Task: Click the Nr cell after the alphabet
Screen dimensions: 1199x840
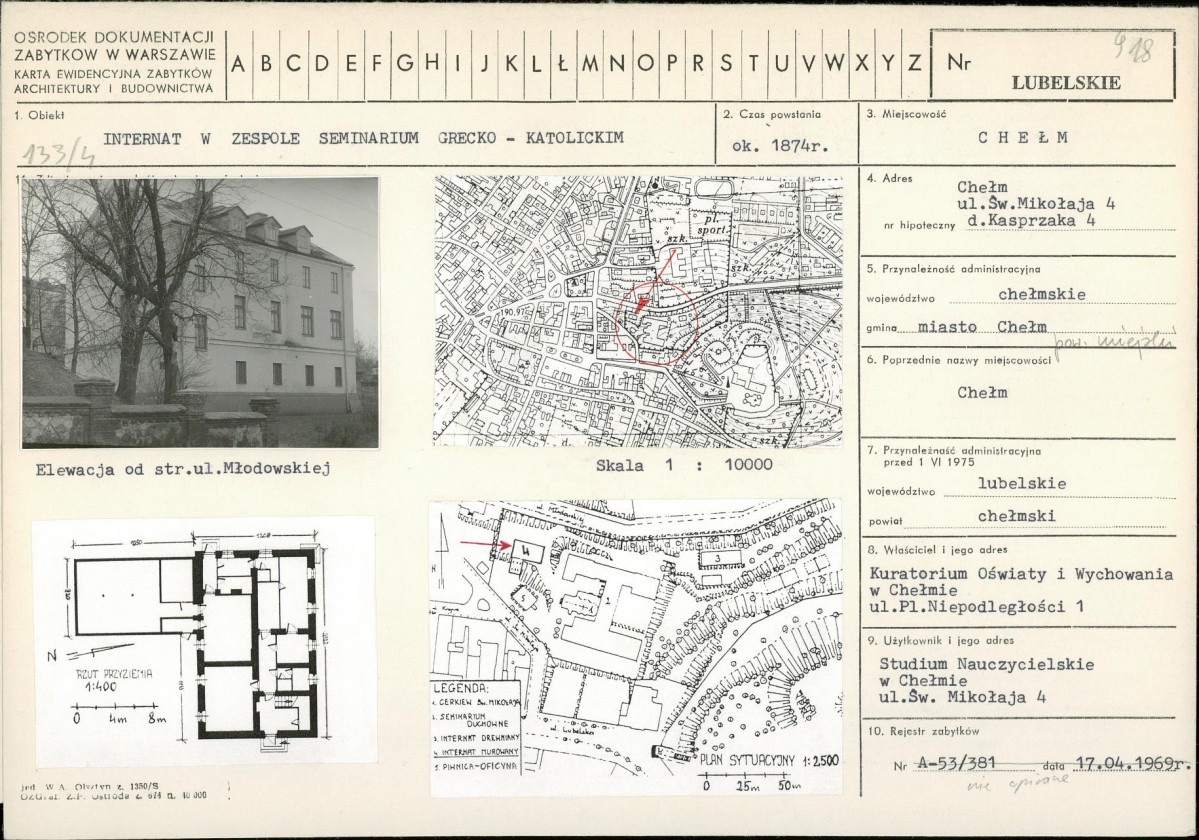Action: coord(958,63)
